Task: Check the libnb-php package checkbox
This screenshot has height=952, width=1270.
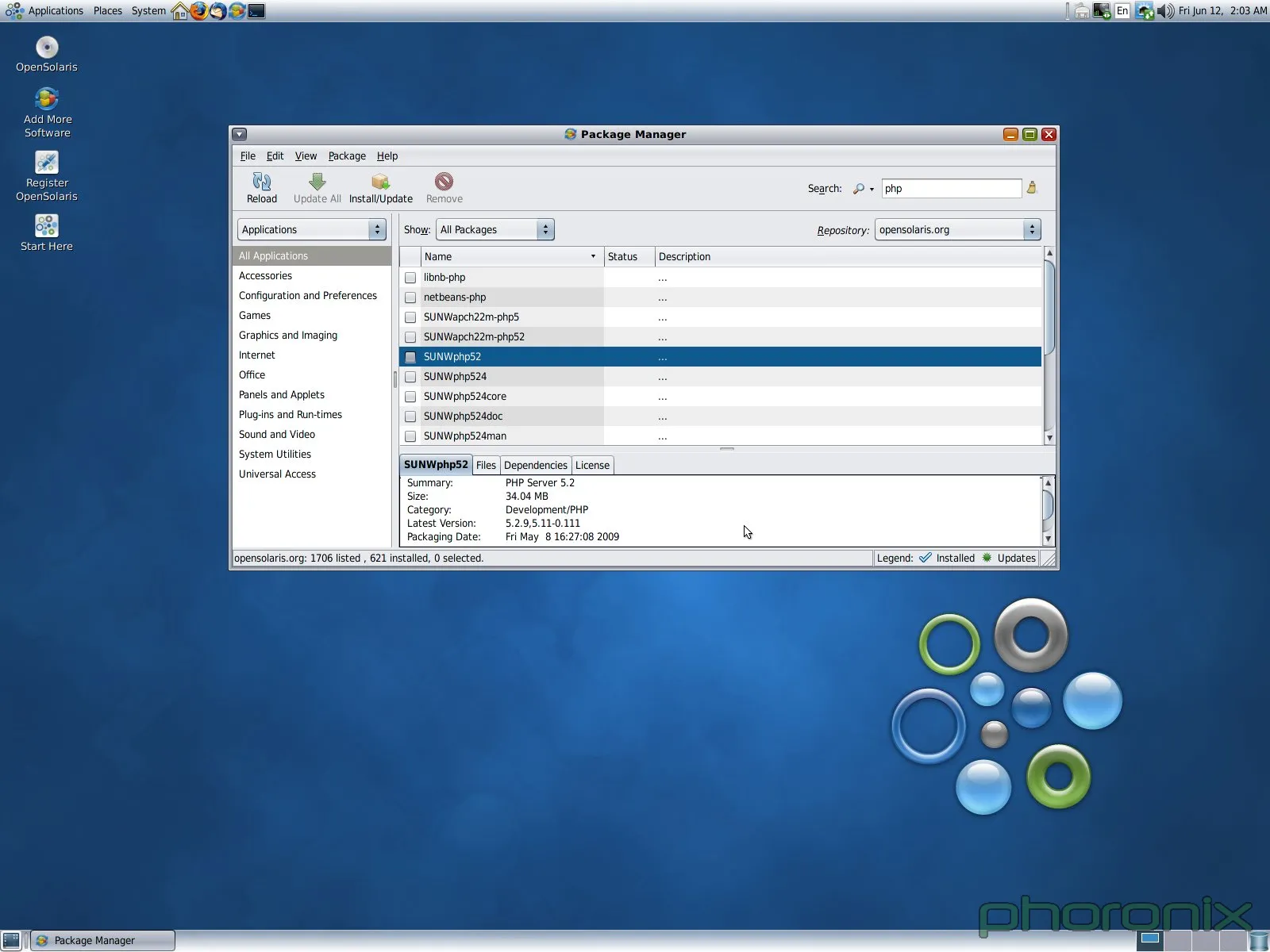Action: [x=410, y=278]
